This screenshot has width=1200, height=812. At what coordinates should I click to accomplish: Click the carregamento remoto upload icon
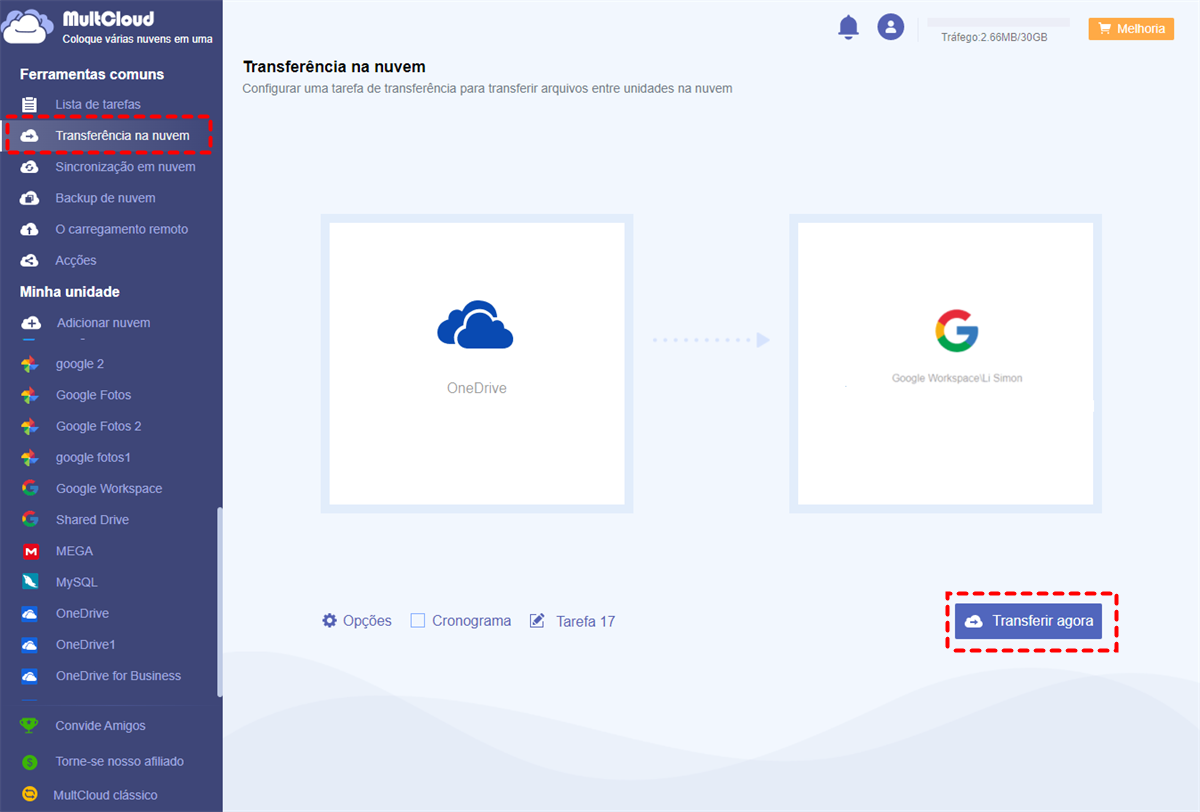click(30, 229)
